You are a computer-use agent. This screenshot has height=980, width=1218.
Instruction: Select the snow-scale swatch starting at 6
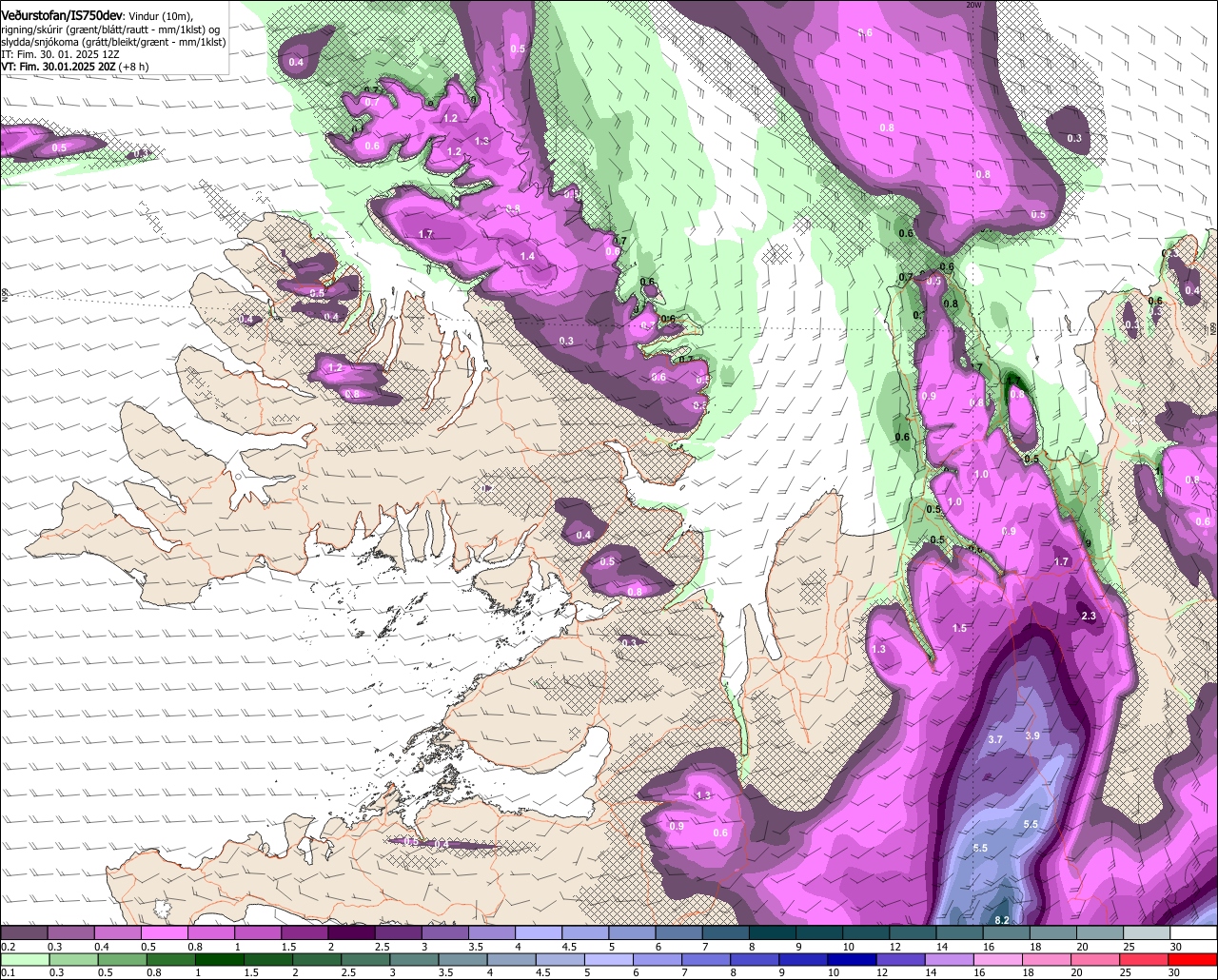(678, 932)
